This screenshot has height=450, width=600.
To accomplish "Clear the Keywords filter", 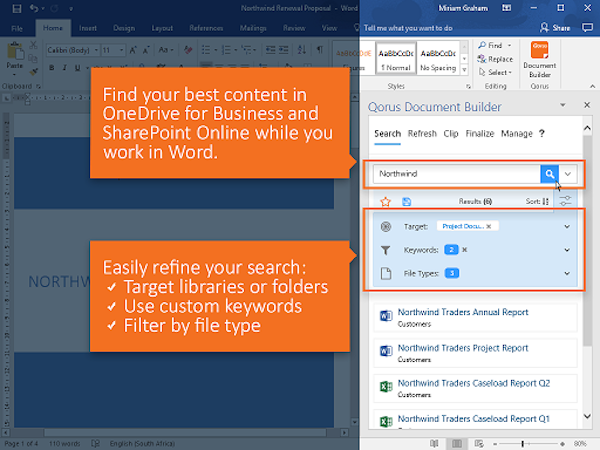I will (464, 249).
